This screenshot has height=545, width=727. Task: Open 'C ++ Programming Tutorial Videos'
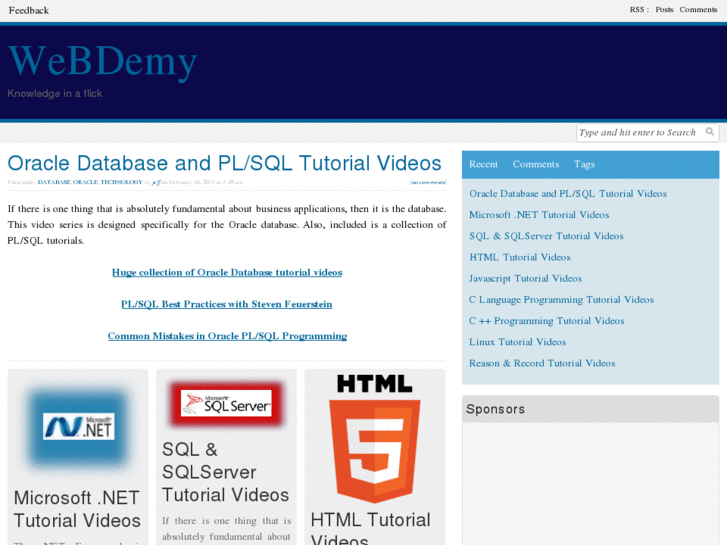[547, 321]
